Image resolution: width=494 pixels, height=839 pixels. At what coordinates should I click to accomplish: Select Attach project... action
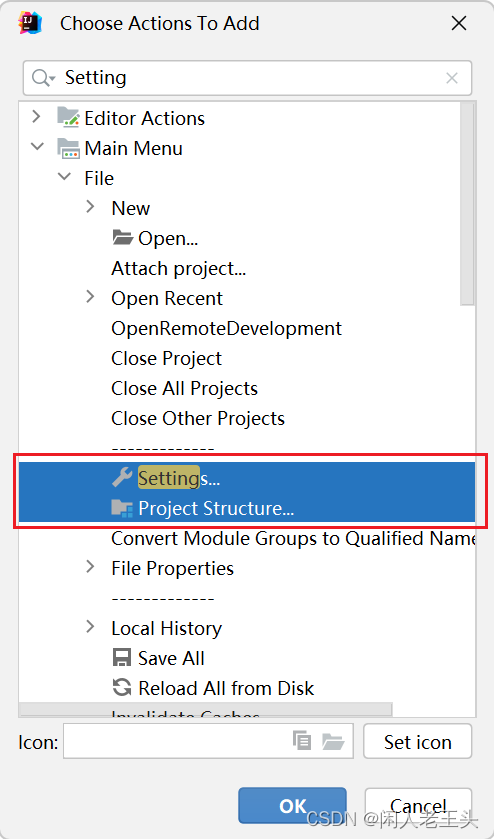coord(178,268)
